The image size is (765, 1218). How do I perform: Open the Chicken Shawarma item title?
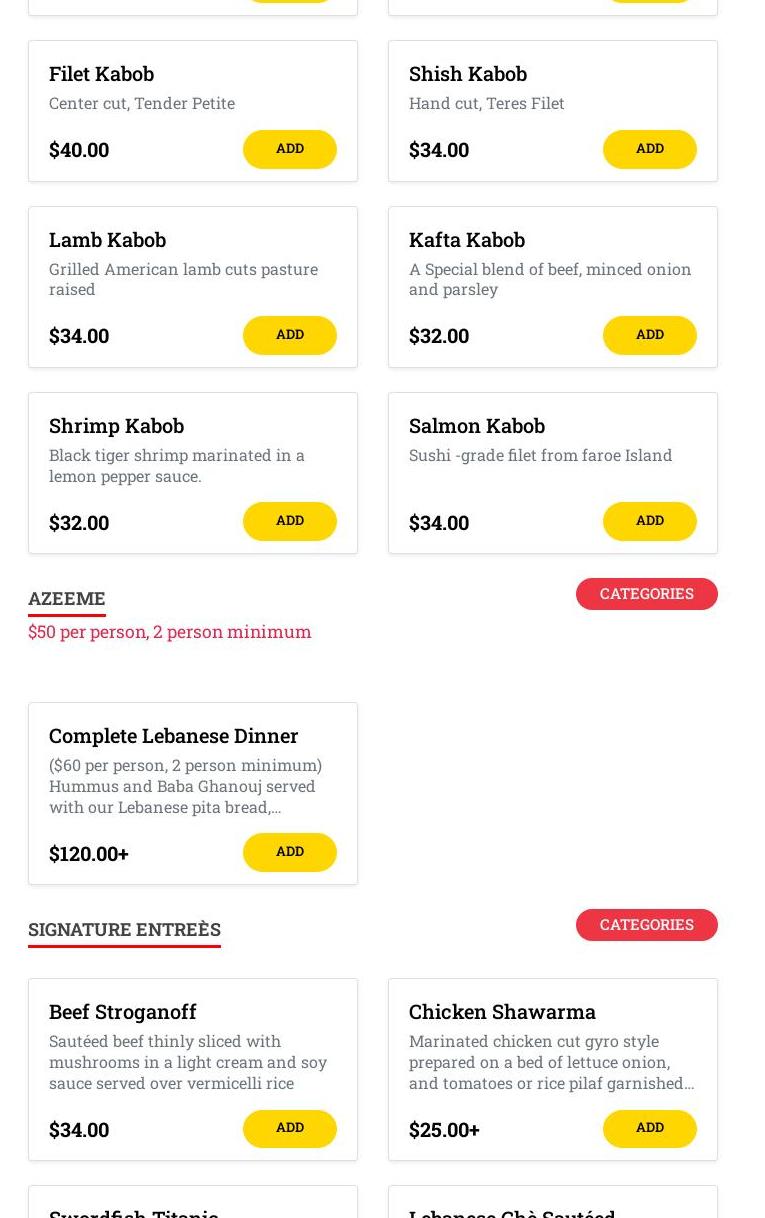501,1012
